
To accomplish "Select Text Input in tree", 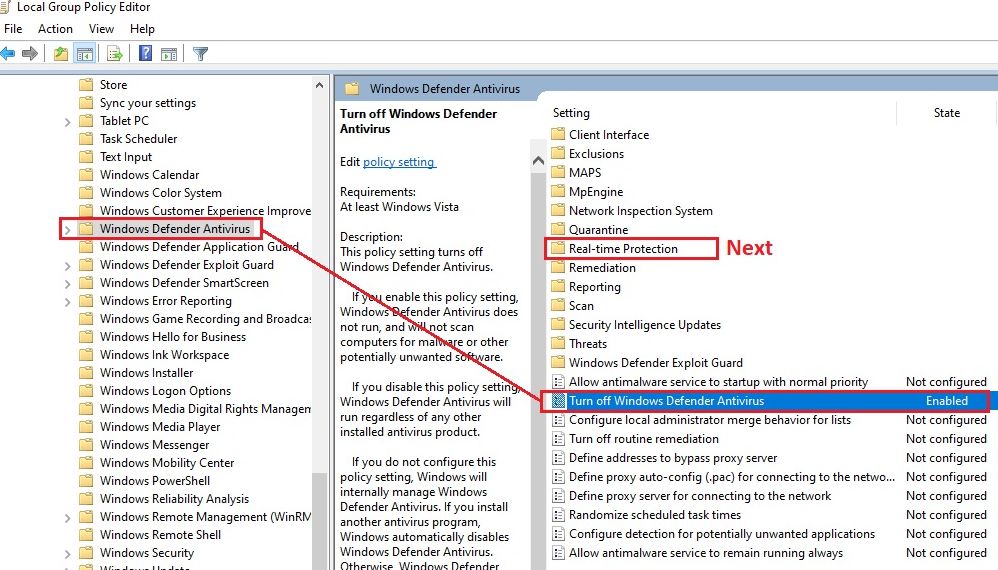I will coord(125,156).
